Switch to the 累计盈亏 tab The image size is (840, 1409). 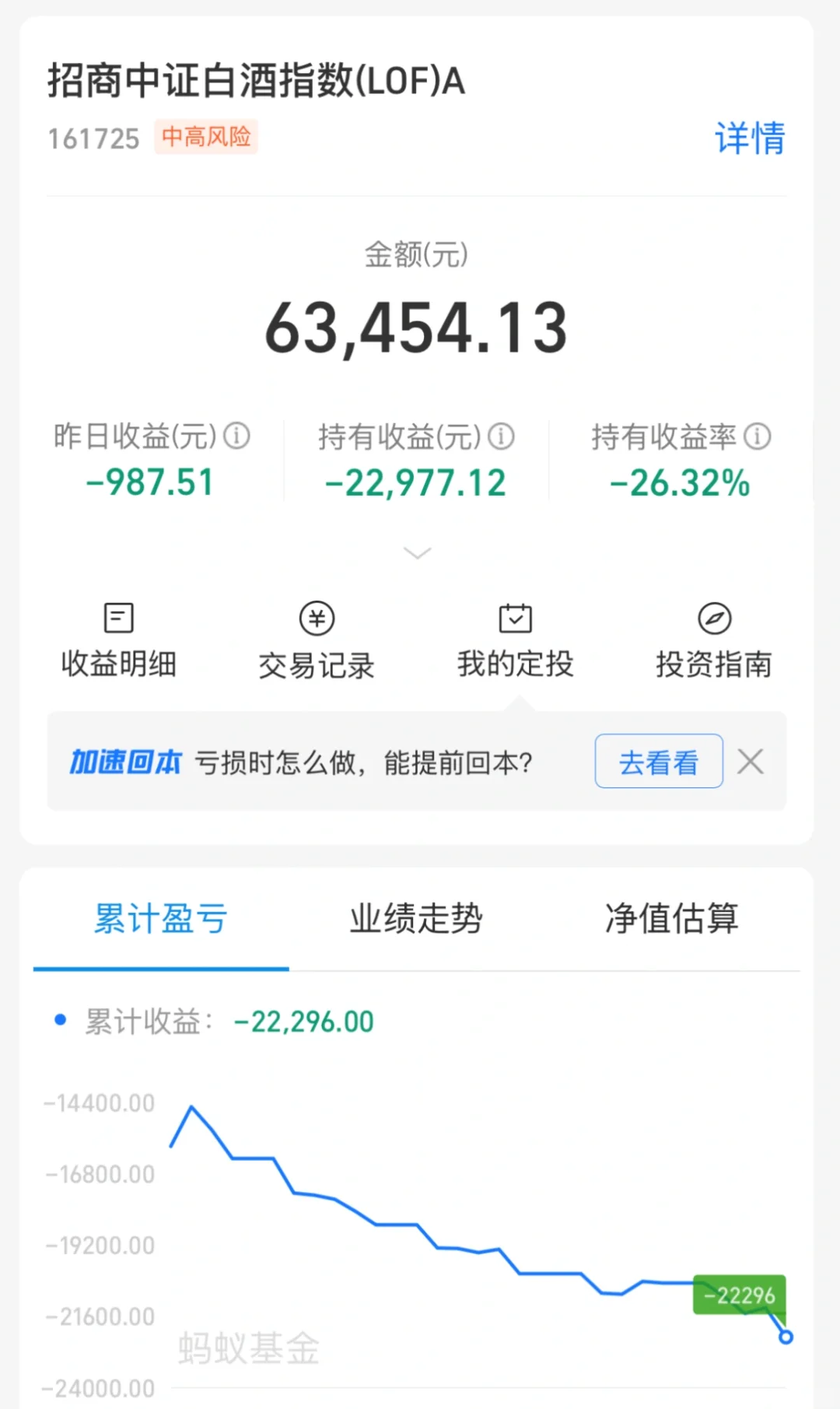[161, 919]
